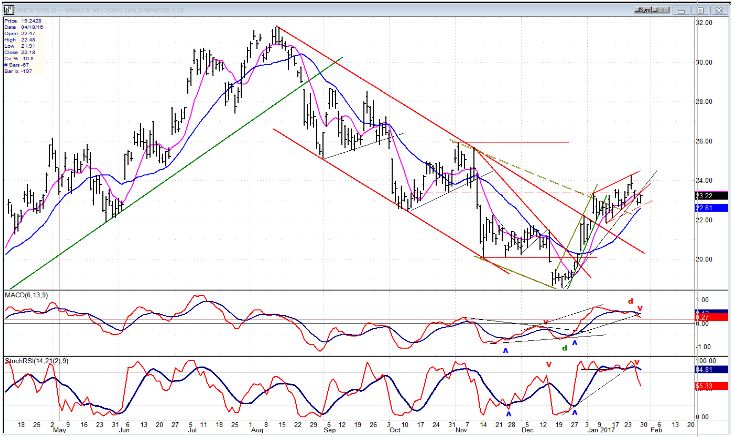This screenshot has height=437, width=734.
Task: Click the blue '^' arrow under StochRSI near Dec 27
Action: point(575,413)
